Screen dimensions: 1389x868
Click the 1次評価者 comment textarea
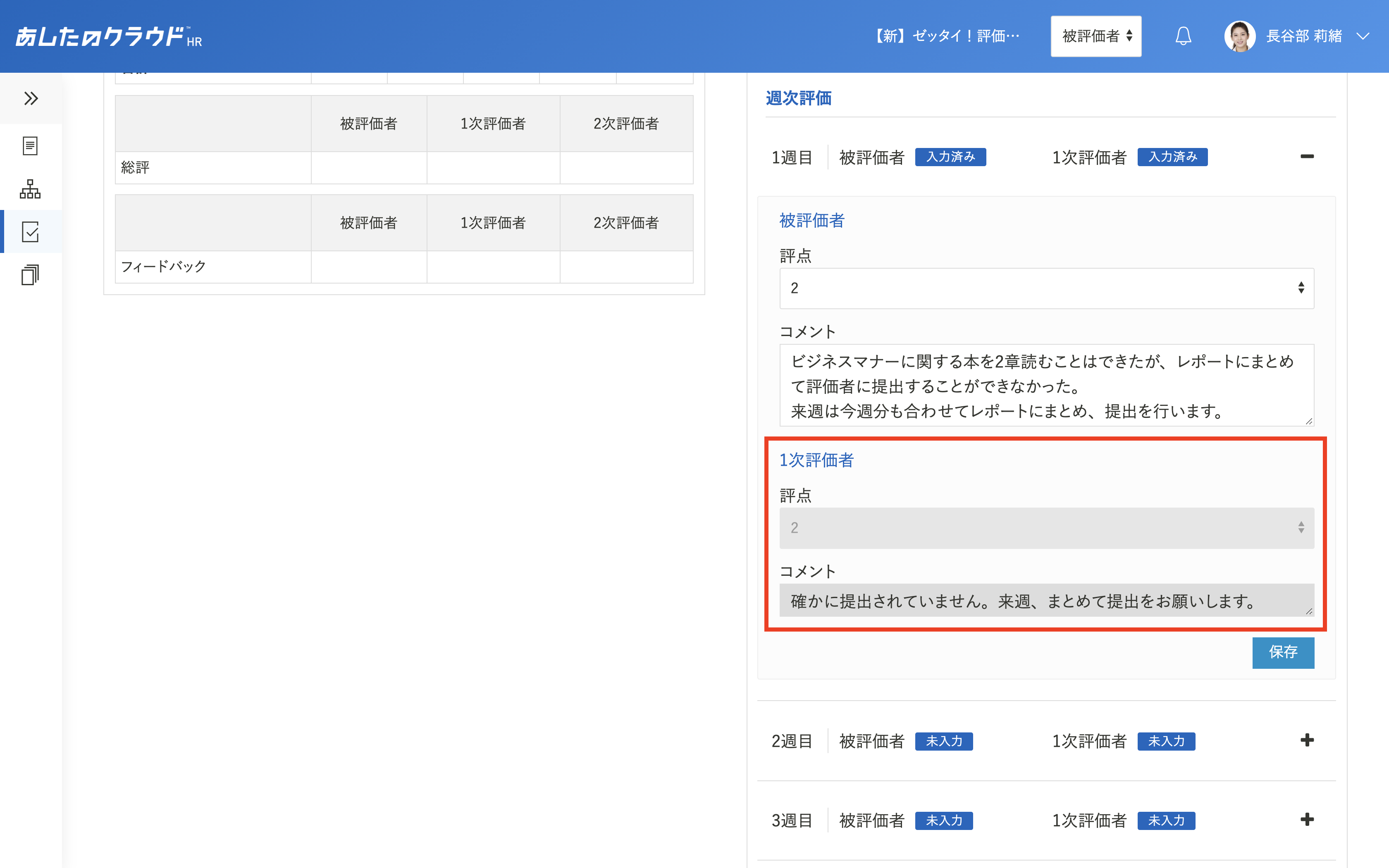pyautogui.click(x=1046, y=601)
